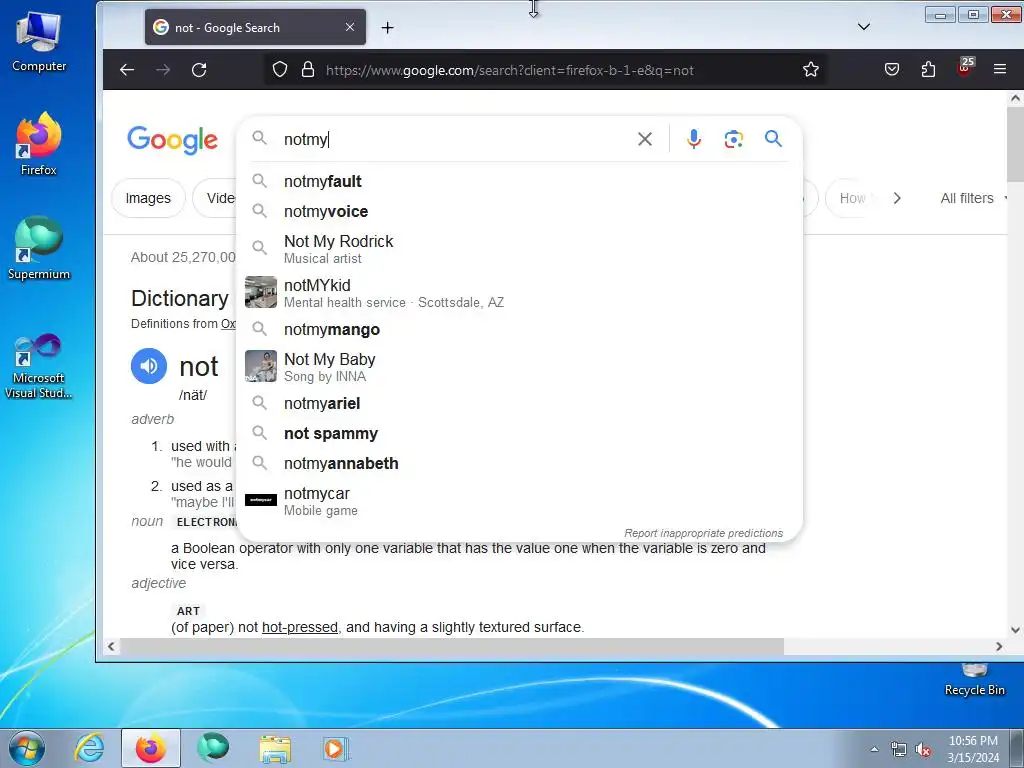1024x768 pixels.
Task: Select suggestion notmyfault
Action: tap(519, 182)
